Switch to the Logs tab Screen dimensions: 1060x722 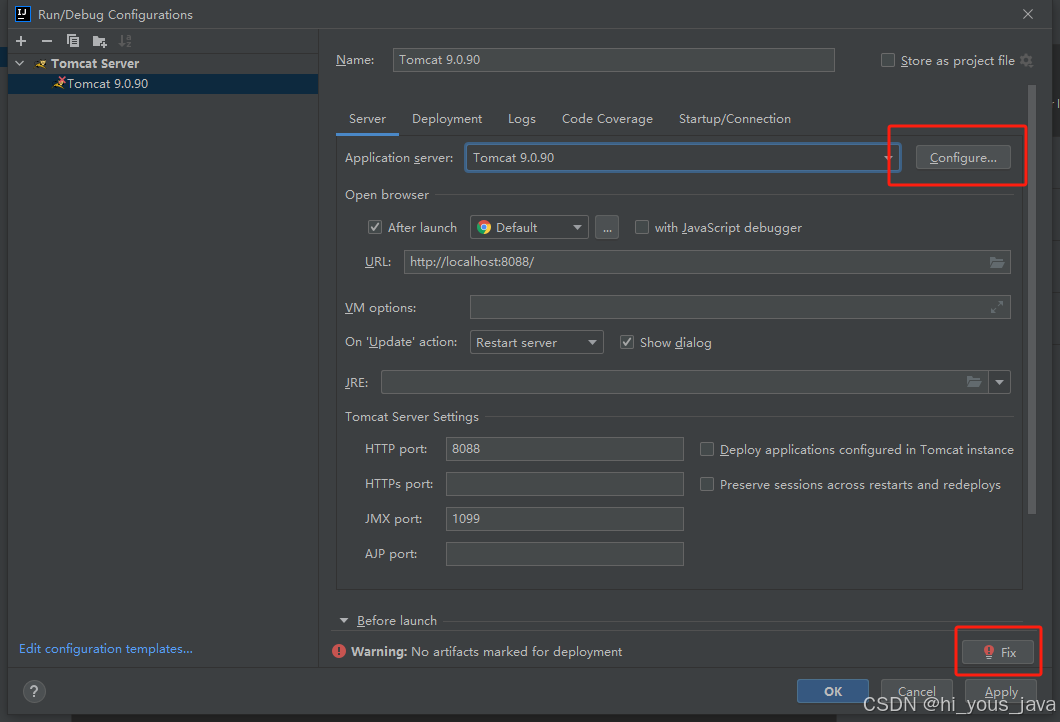[521, 119]
